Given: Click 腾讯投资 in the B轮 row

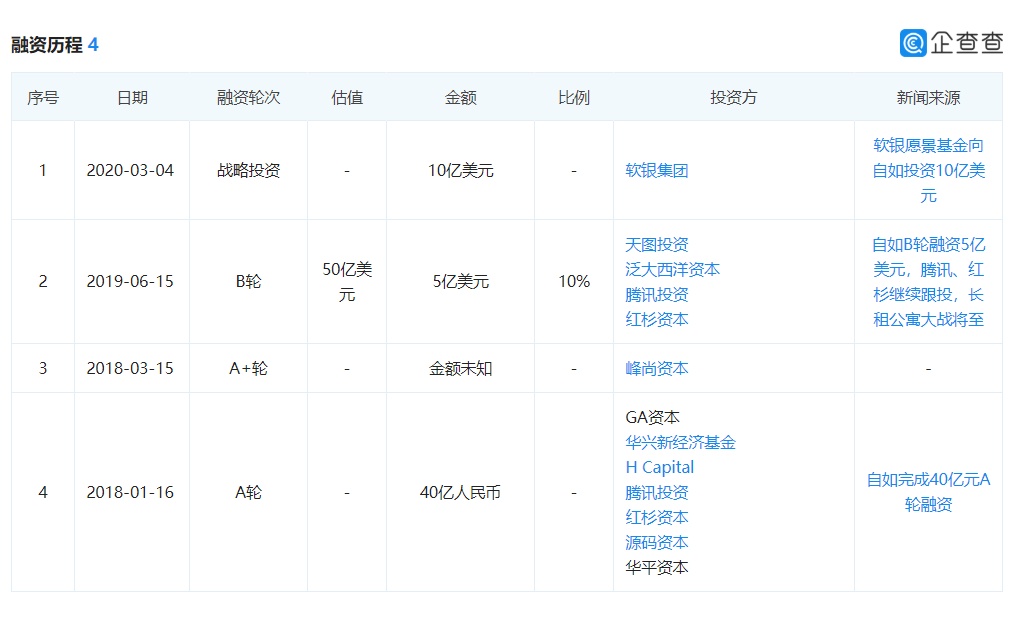Looking at the screenshot, I should [656, 295].
